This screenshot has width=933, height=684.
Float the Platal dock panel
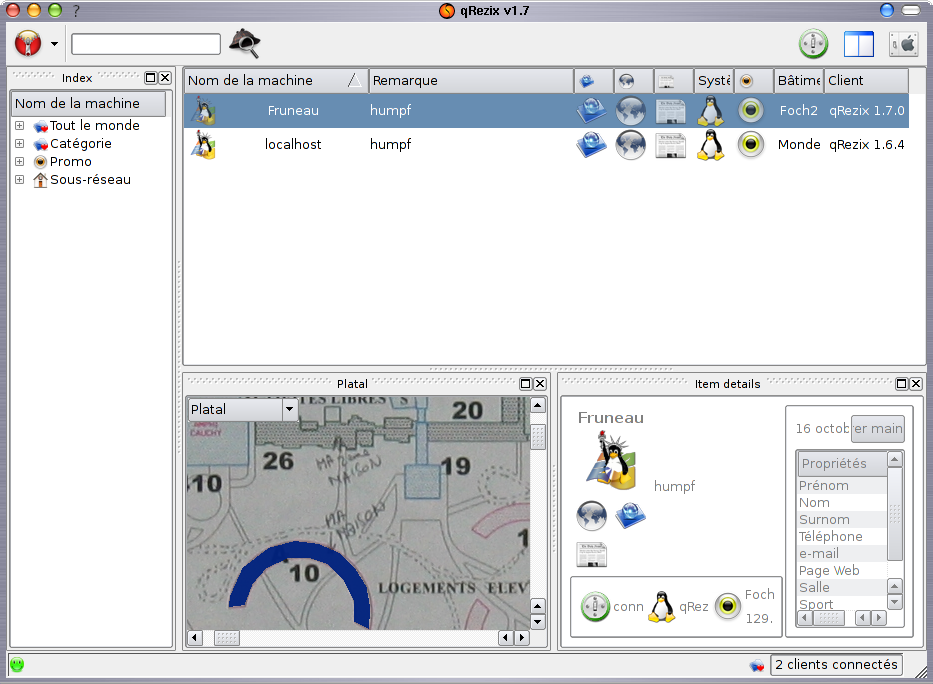525,384
